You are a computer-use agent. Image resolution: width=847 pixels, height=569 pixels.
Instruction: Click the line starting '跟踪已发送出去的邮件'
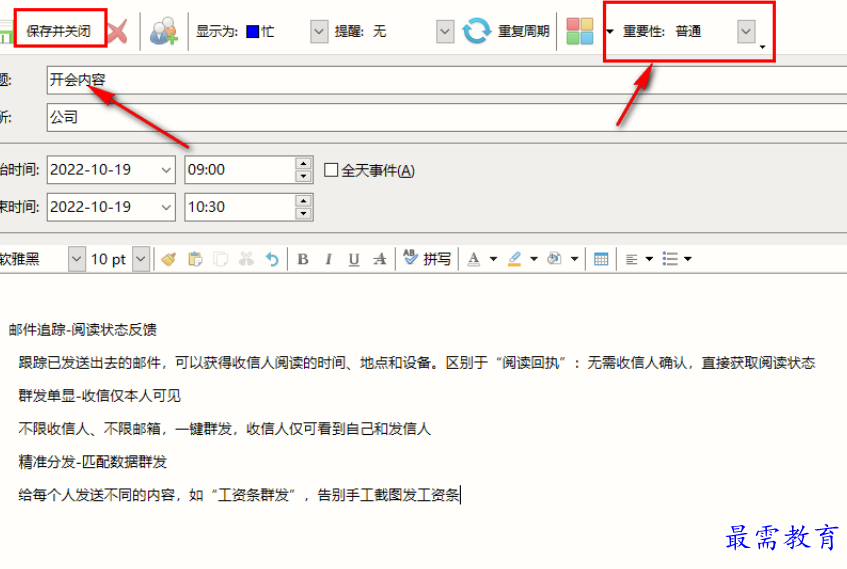pyautogui.click(x=416, y=363)
